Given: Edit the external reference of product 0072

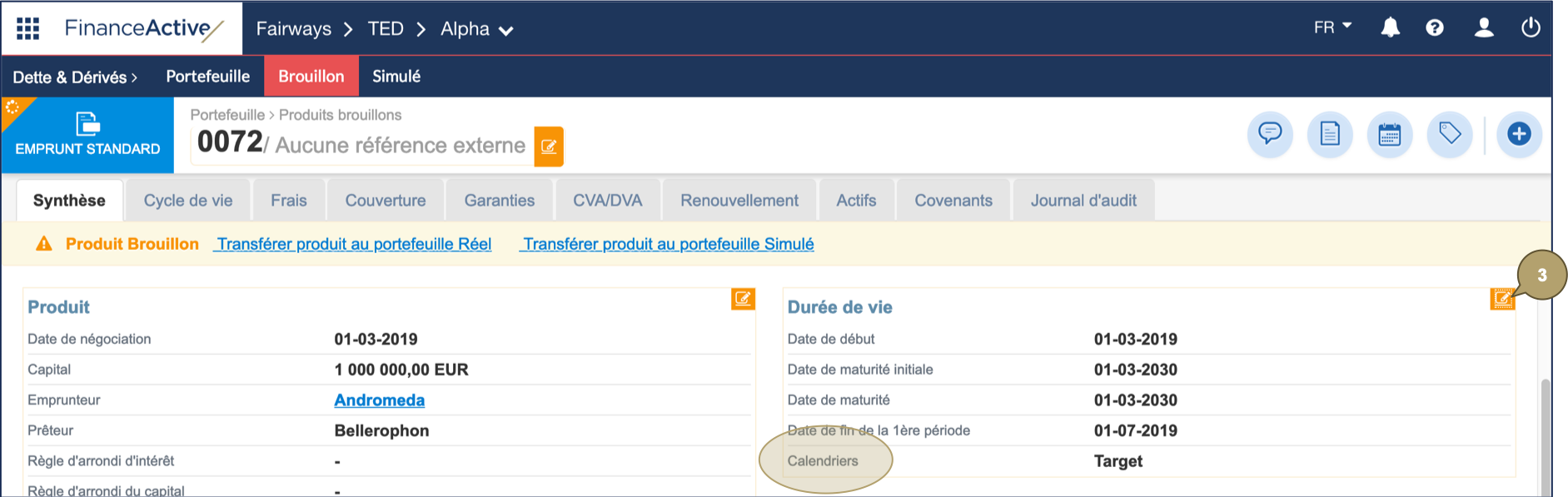Looking at the screenshot, I should point(549,147).
